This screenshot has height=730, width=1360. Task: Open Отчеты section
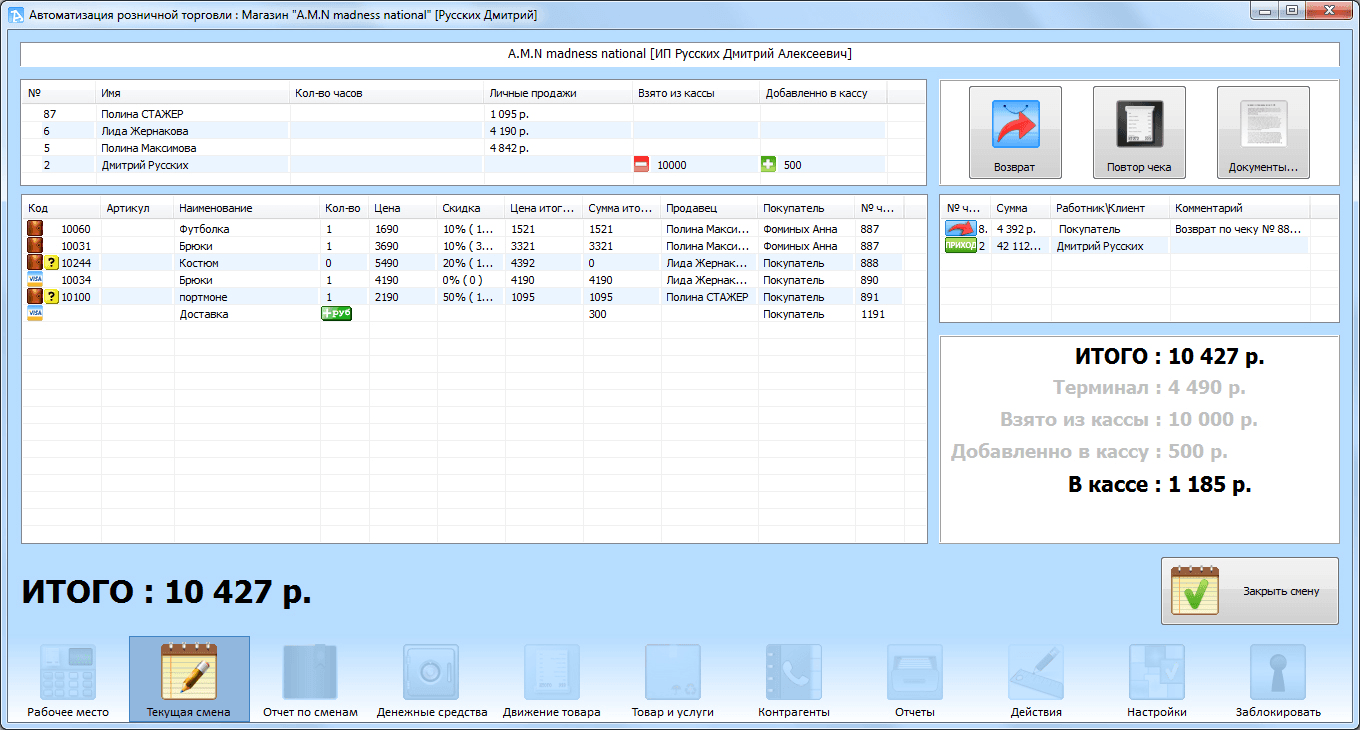tap(915, 681)
